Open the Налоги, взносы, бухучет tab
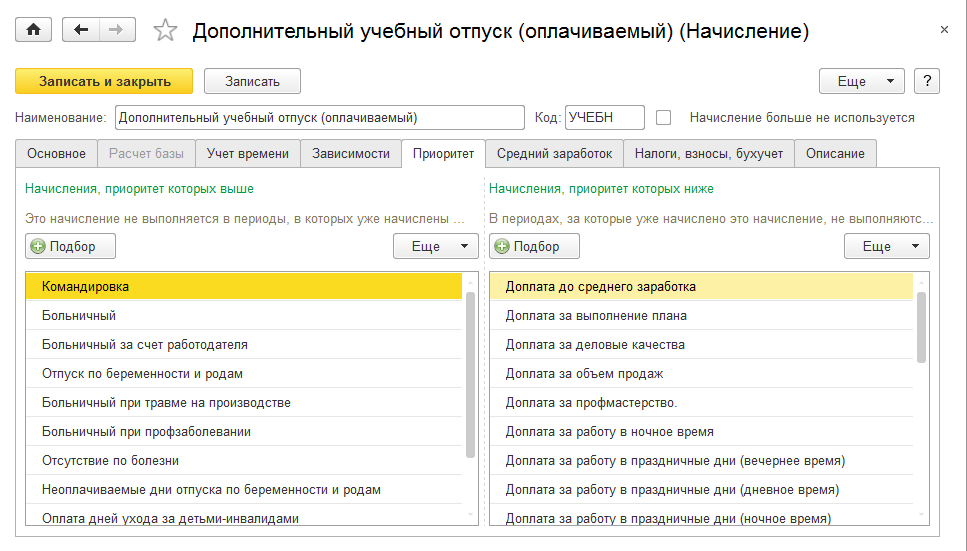The width and height of the screenshot is (967, 551). (709, 153)
